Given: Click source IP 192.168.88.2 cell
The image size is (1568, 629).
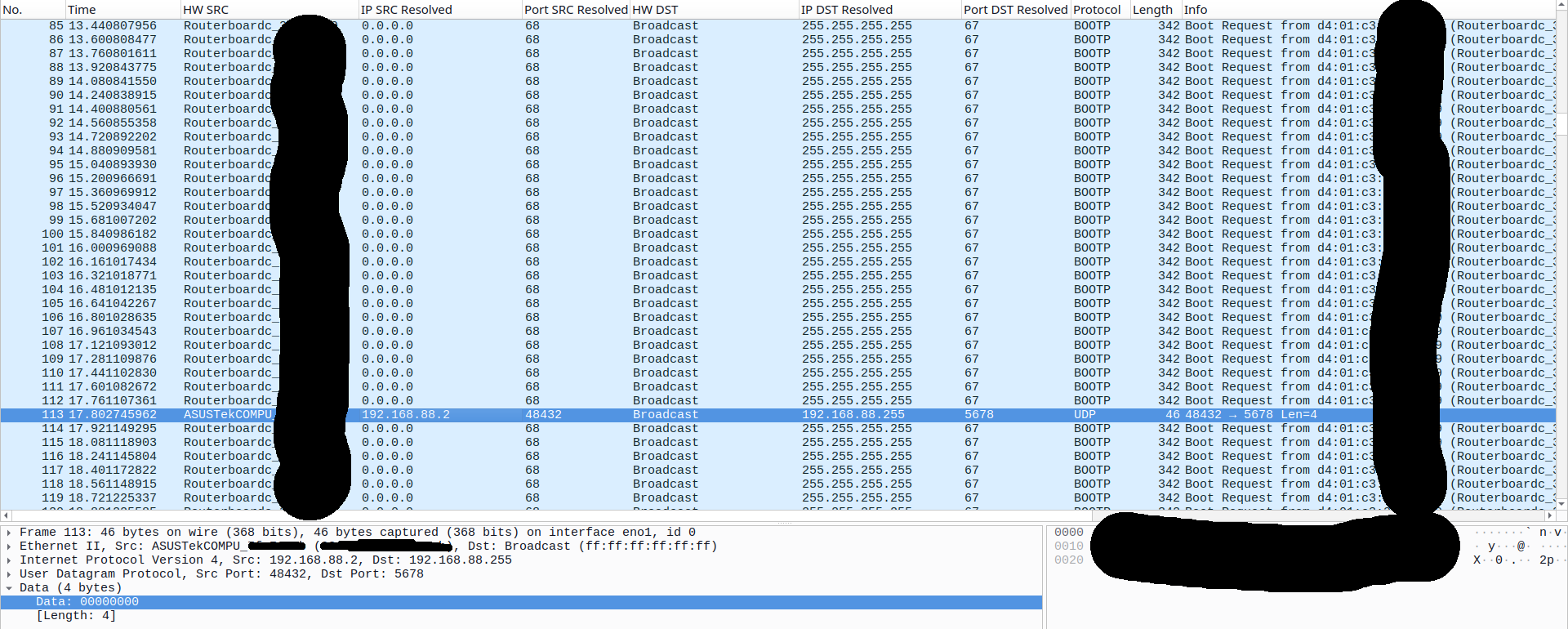Looking at the screenshot, I should [406, 415].
